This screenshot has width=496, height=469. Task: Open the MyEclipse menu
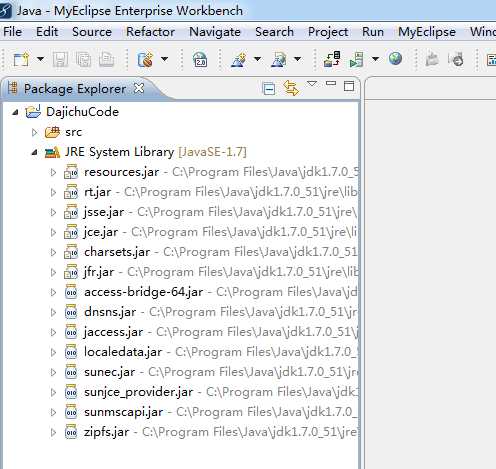click(x=427, y=32)
